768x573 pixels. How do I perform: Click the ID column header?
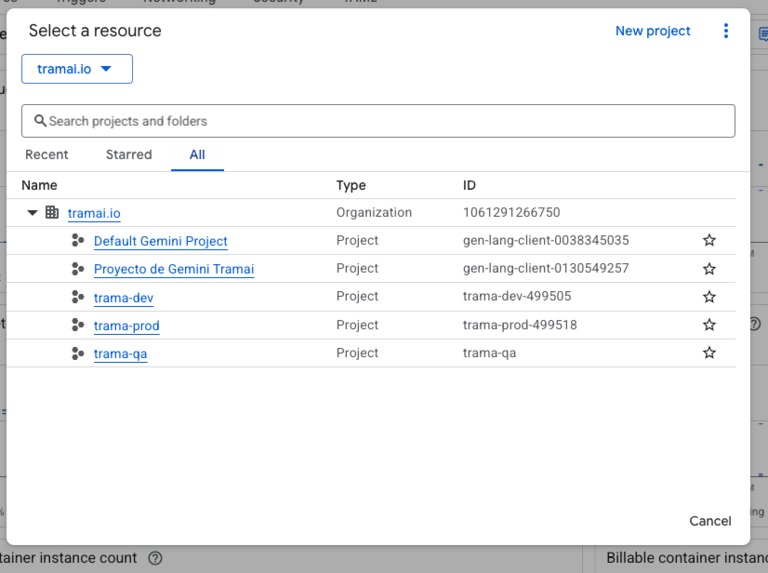pos(469,185)
